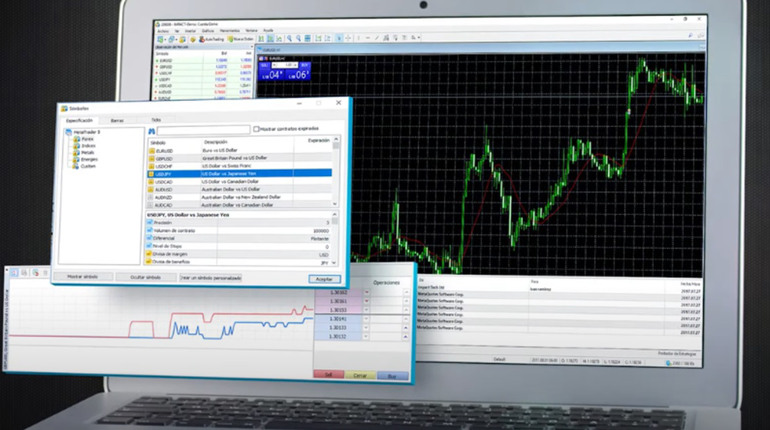Click the symbol search input field
The image size is (770, 430).
coord(203,130)
